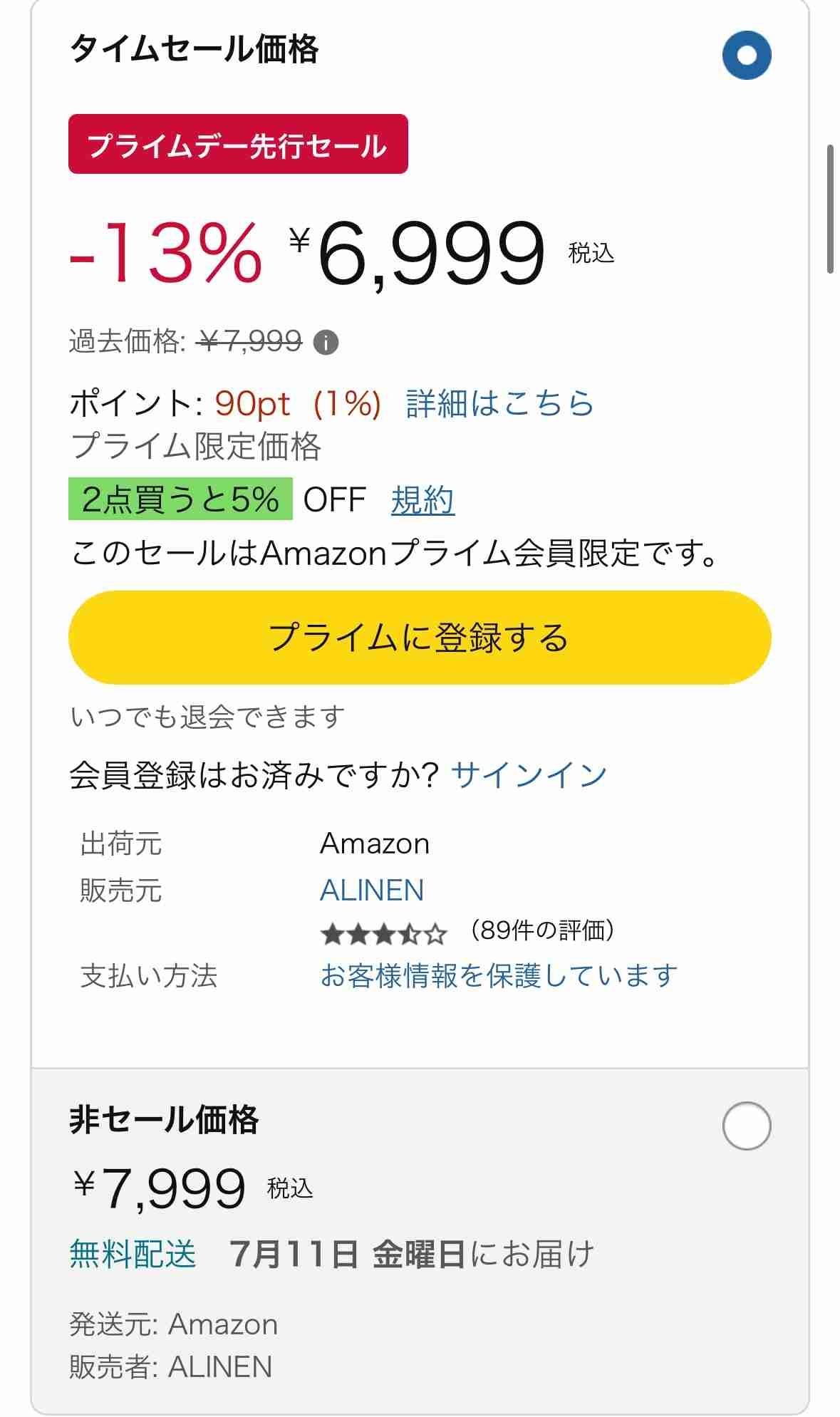Select the 非セール価格 radio button
This screenshot has width=840, height=1417.
[746, 1126]
